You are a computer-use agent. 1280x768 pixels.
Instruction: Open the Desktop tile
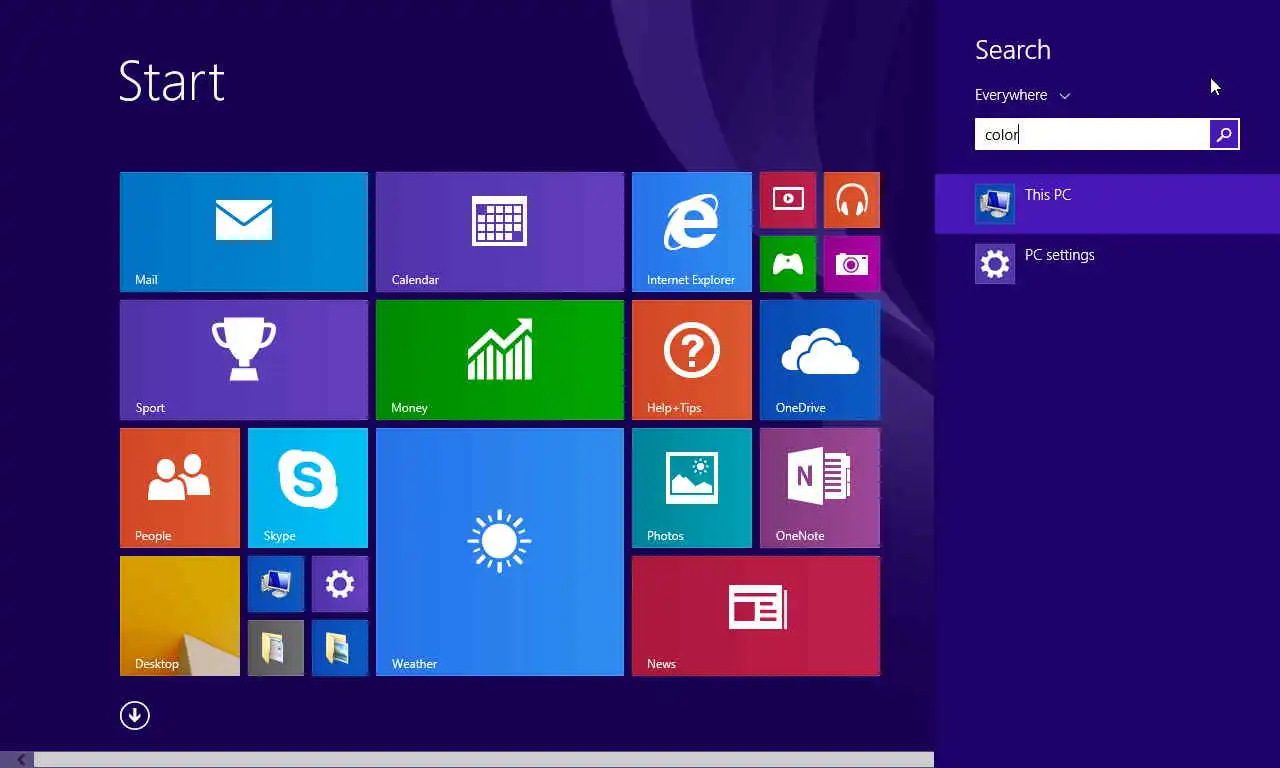click(180, 616)
